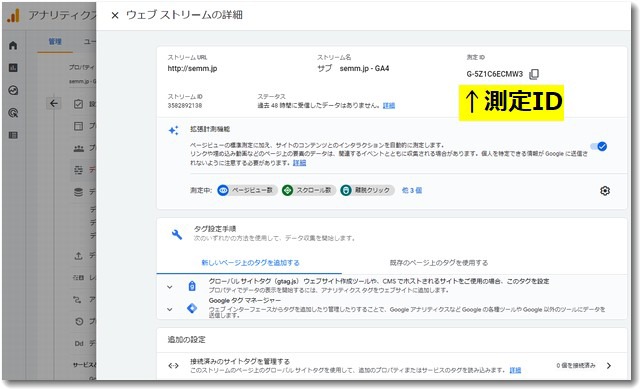Select 新しいページ上のタグを追加する tab
The height and width of the screenshot is (389, 640).
click(250, 263)
